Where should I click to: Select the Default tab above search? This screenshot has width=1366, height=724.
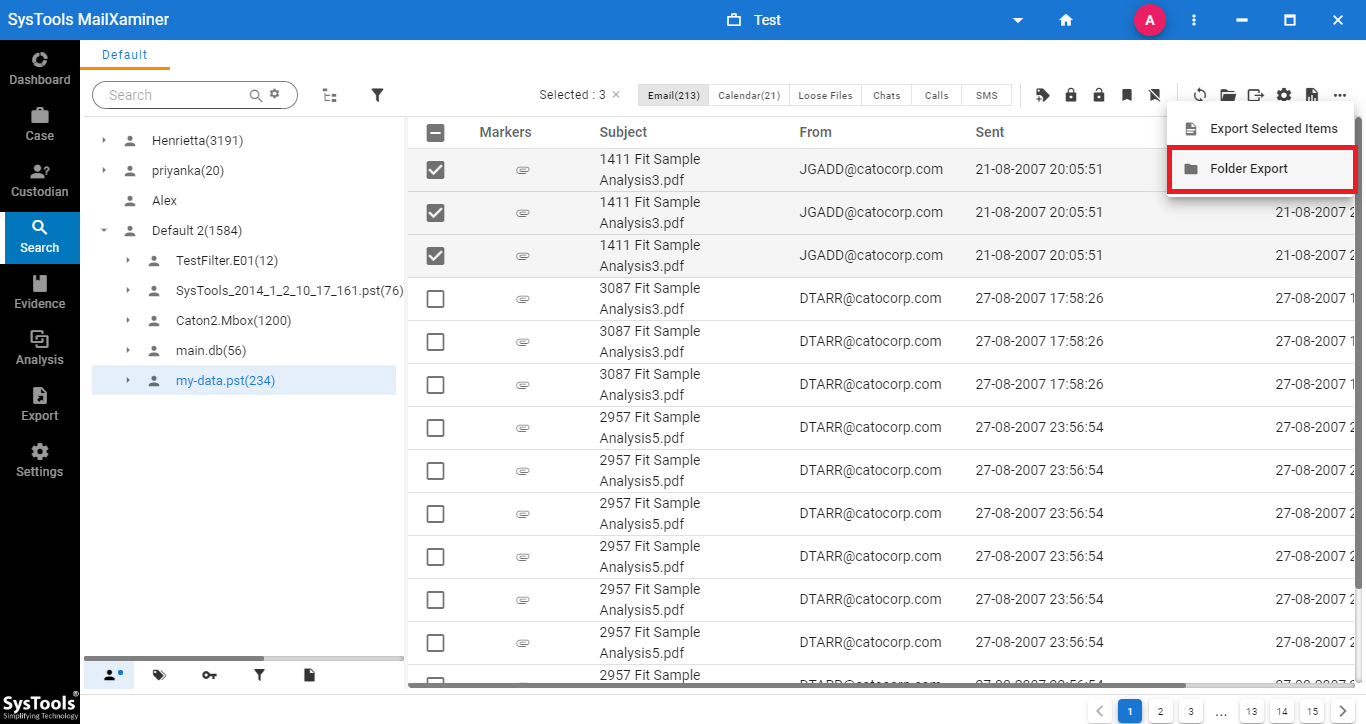coord(125,55)
